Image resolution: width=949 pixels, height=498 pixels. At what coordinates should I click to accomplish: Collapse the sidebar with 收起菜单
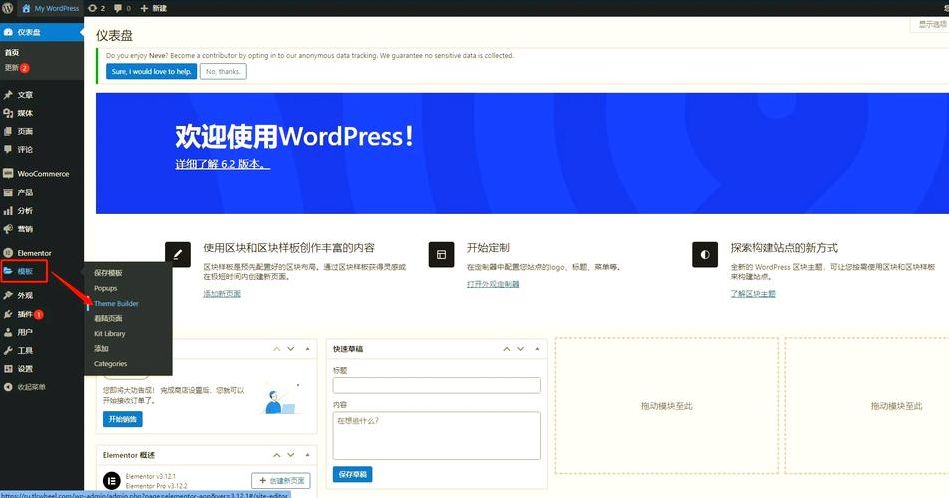click(42, 387)
